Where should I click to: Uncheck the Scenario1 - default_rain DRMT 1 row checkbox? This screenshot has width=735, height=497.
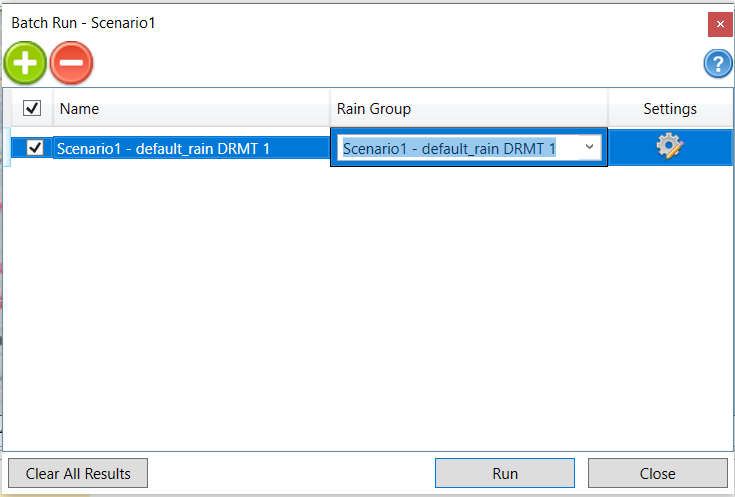click(x=35, y=148)
